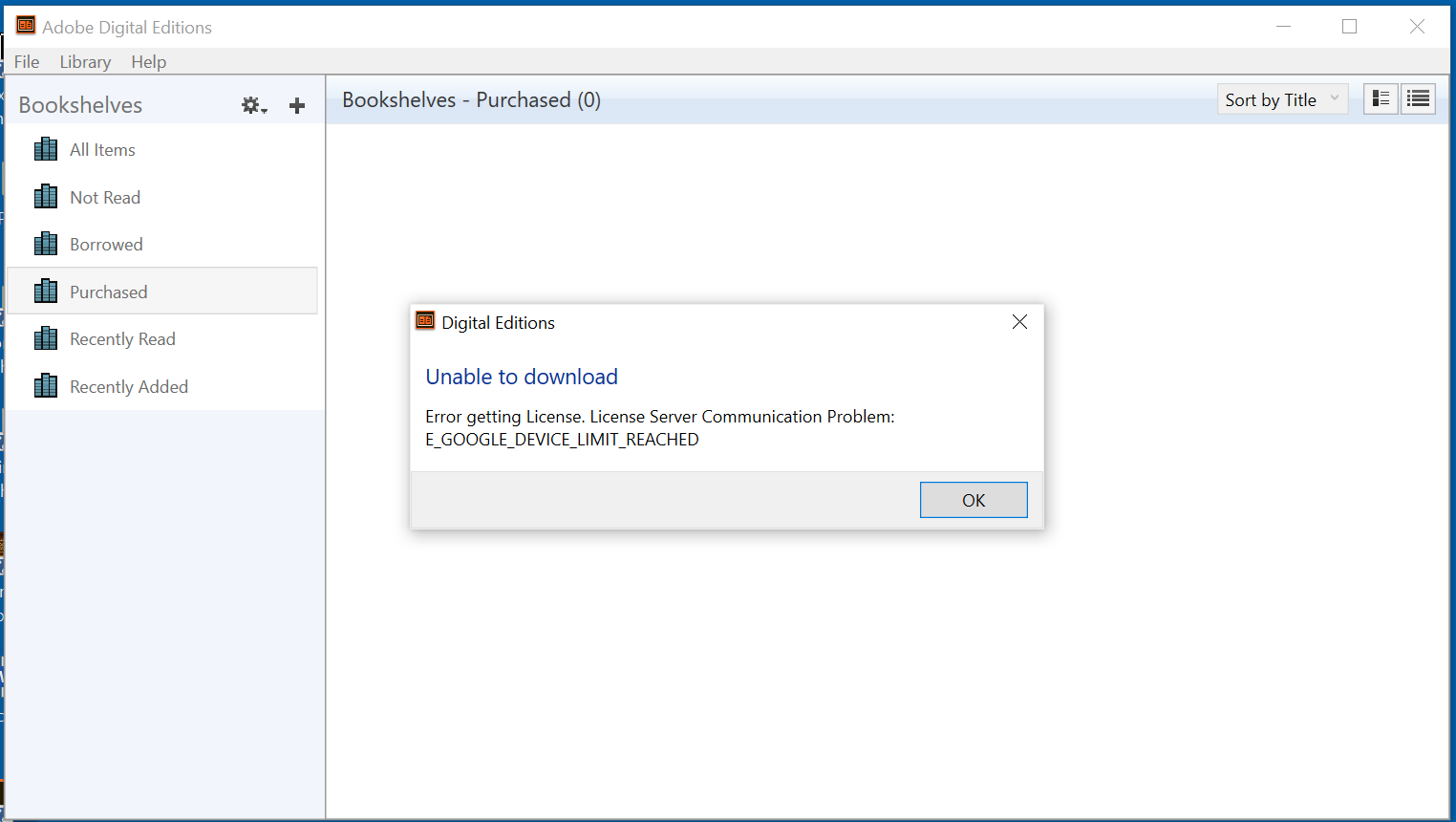Image resolution: width=1456 pixels, height=822 pixels.
Task: Switch to detailed list view mode
Action: (x=1418, y=98)
